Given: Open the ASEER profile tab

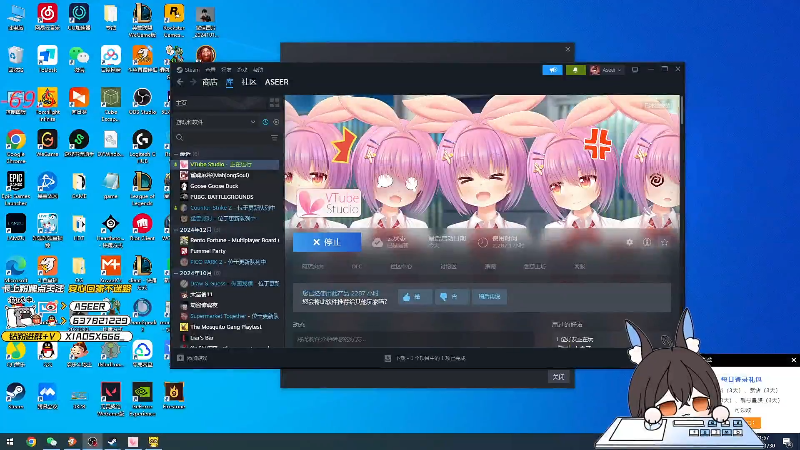Looking at the screenshot, I should click(x=277, y=82).
